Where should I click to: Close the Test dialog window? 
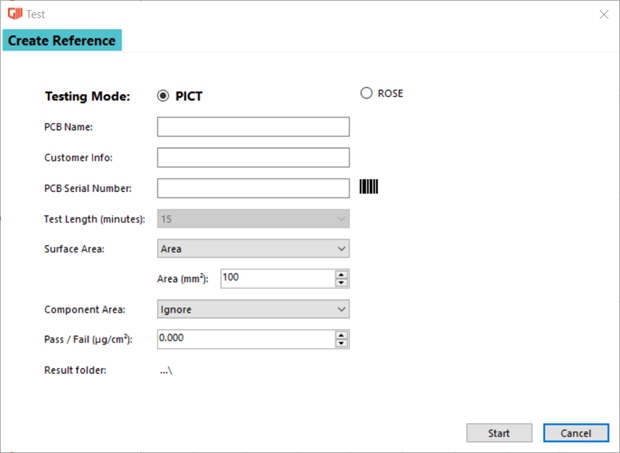pyautogui.click(x=603, y=14)
